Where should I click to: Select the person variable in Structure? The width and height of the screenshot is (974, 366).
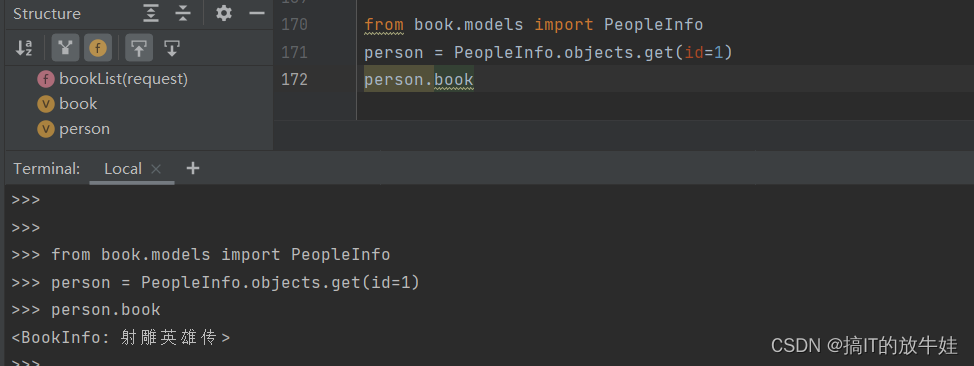[73, 129]
